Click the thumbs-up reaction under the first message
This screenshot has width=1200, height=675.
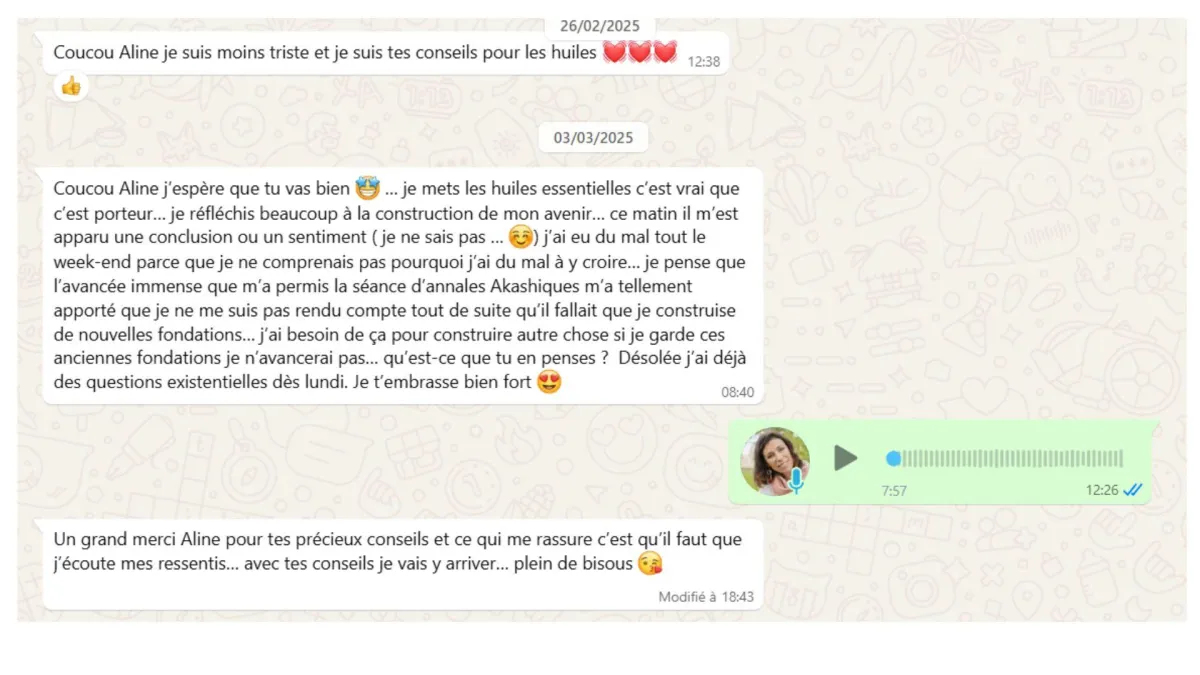[70, 86]
